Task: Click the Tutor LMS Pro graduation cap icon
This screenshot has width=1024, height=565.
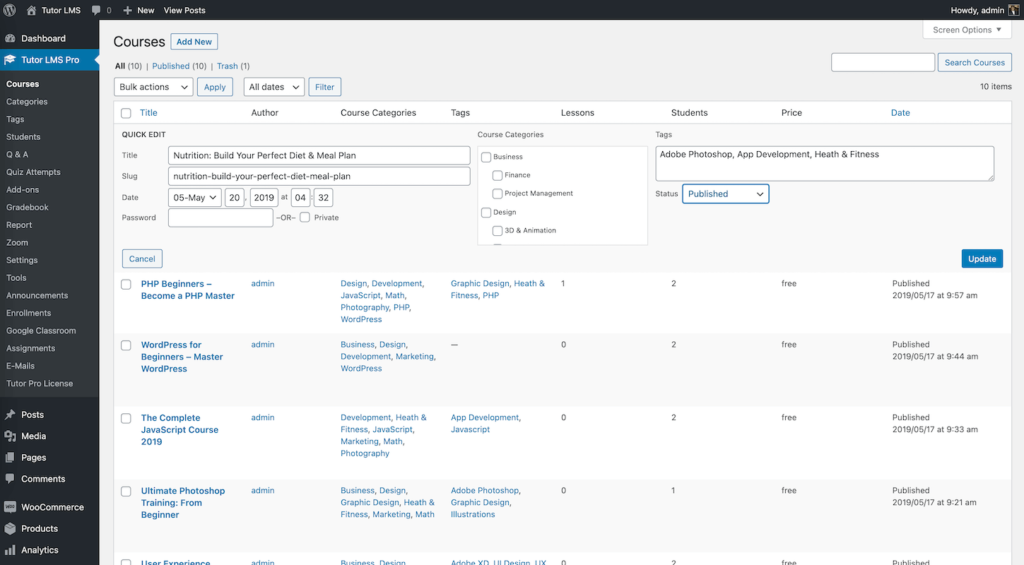Action: click(10, 59)
